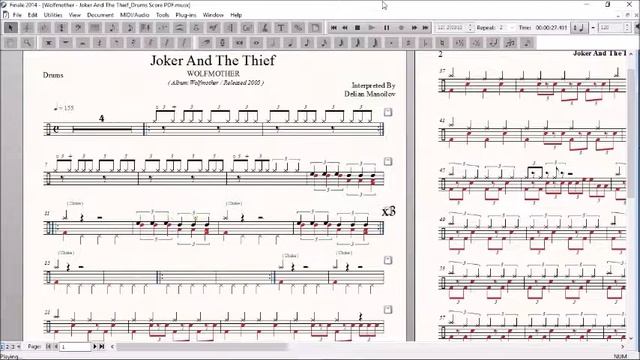Pick the natural accidental tool

click(442, 42)
